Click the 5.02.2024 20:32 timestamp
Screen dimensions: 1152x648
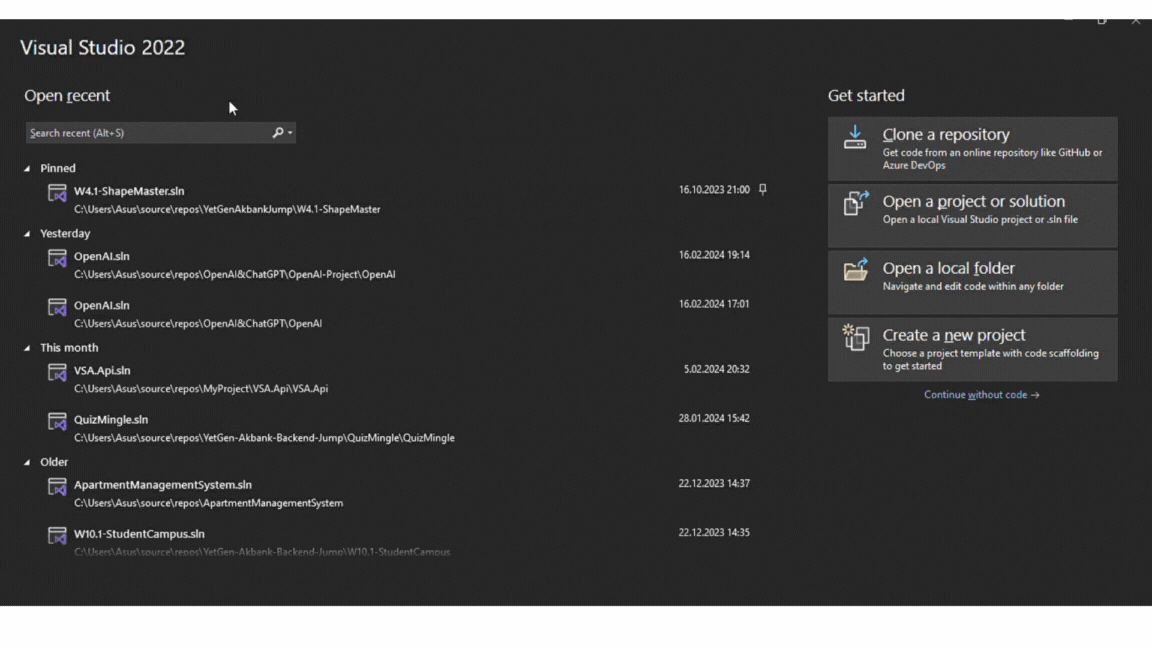coord(716,370)
